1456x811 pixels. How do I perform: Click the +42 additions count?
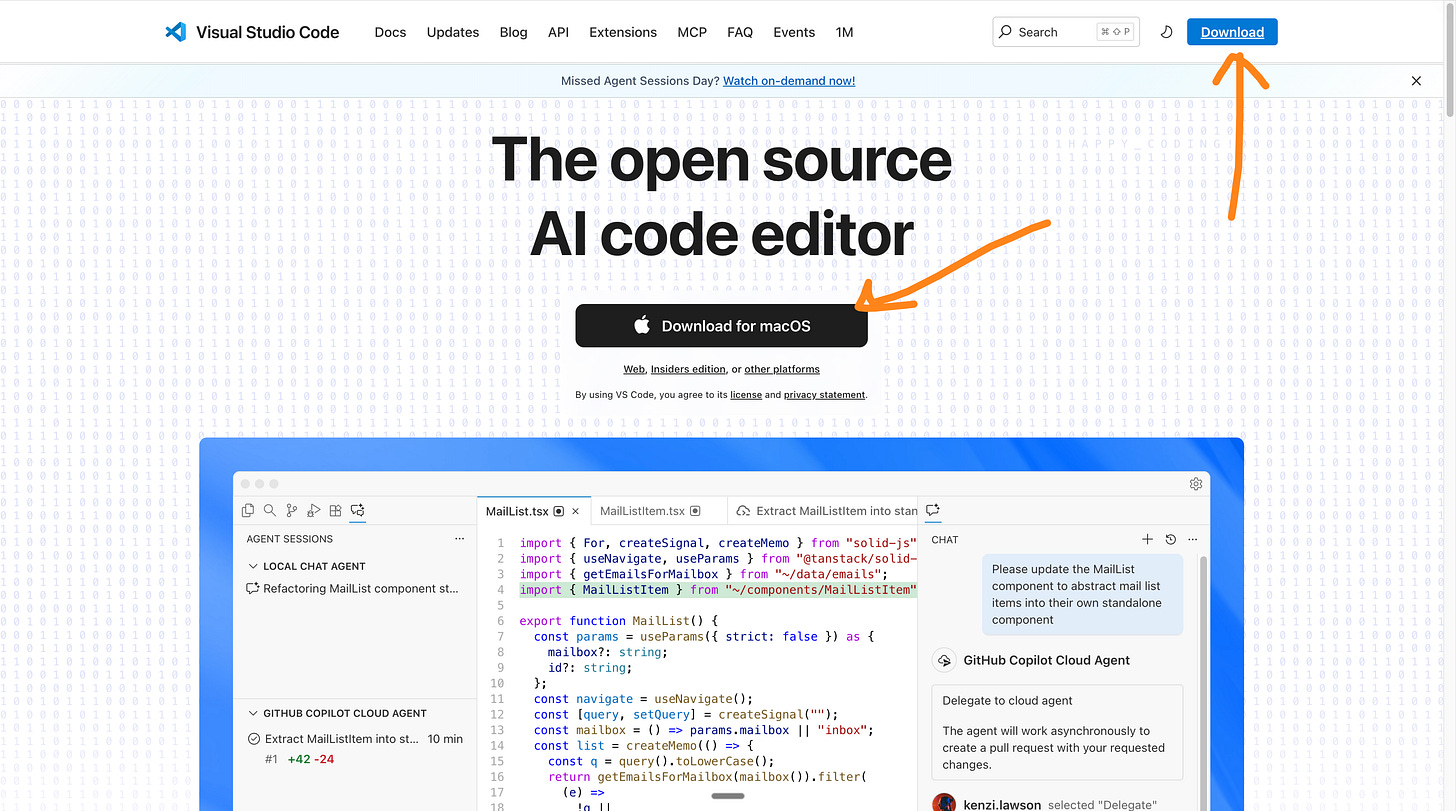tap(298, 759)
